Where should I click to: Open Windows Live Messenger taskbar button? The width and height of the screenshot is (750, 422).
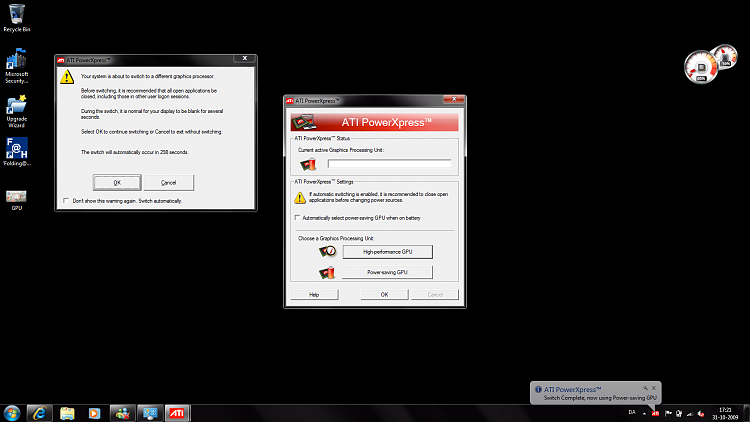[122, 413]
